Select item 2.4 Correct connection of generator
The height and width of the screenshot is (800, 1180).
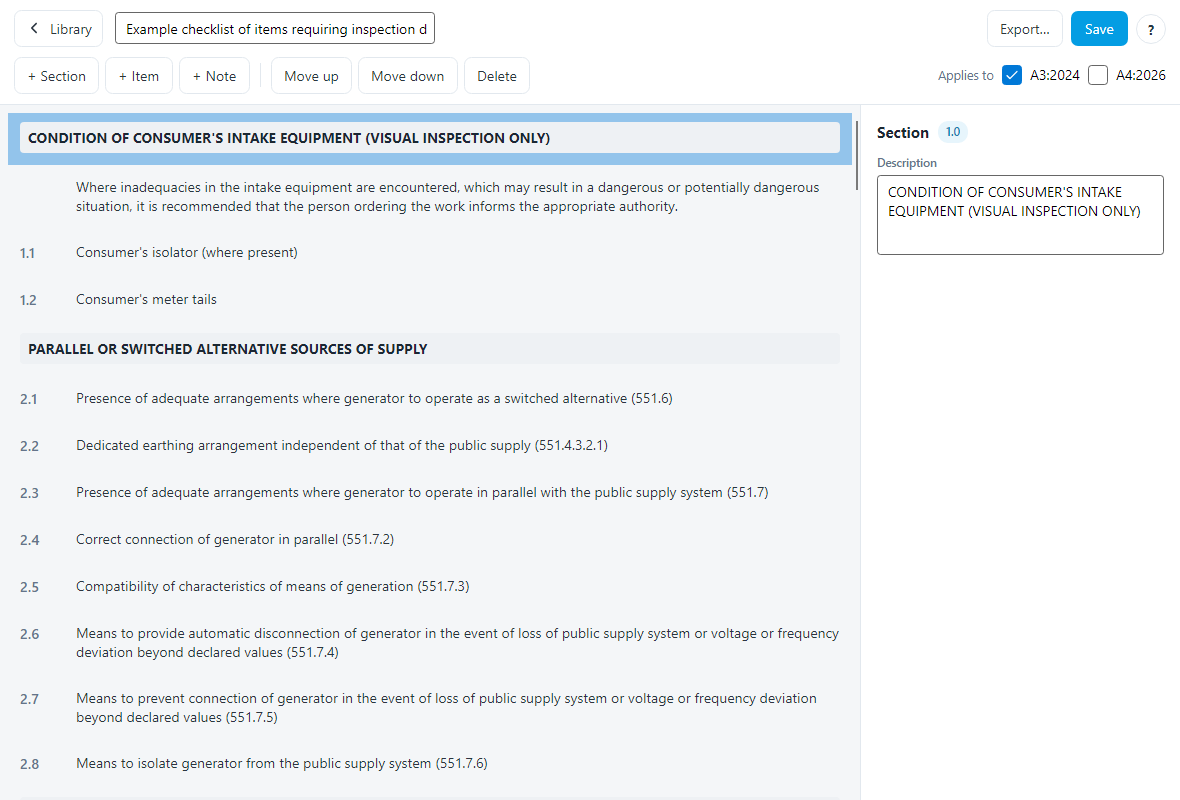(430, 540)
